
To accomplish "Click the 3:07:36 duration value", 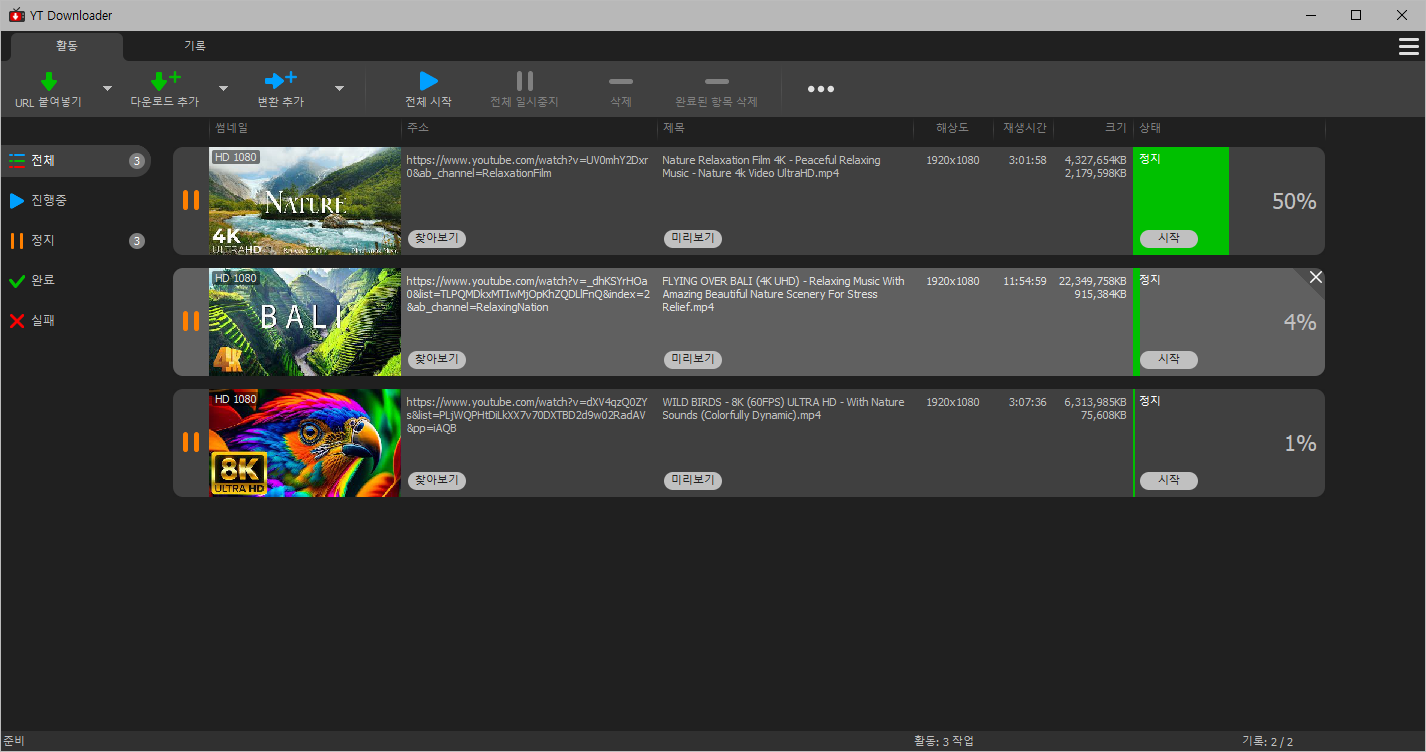I will point(1027,402).
